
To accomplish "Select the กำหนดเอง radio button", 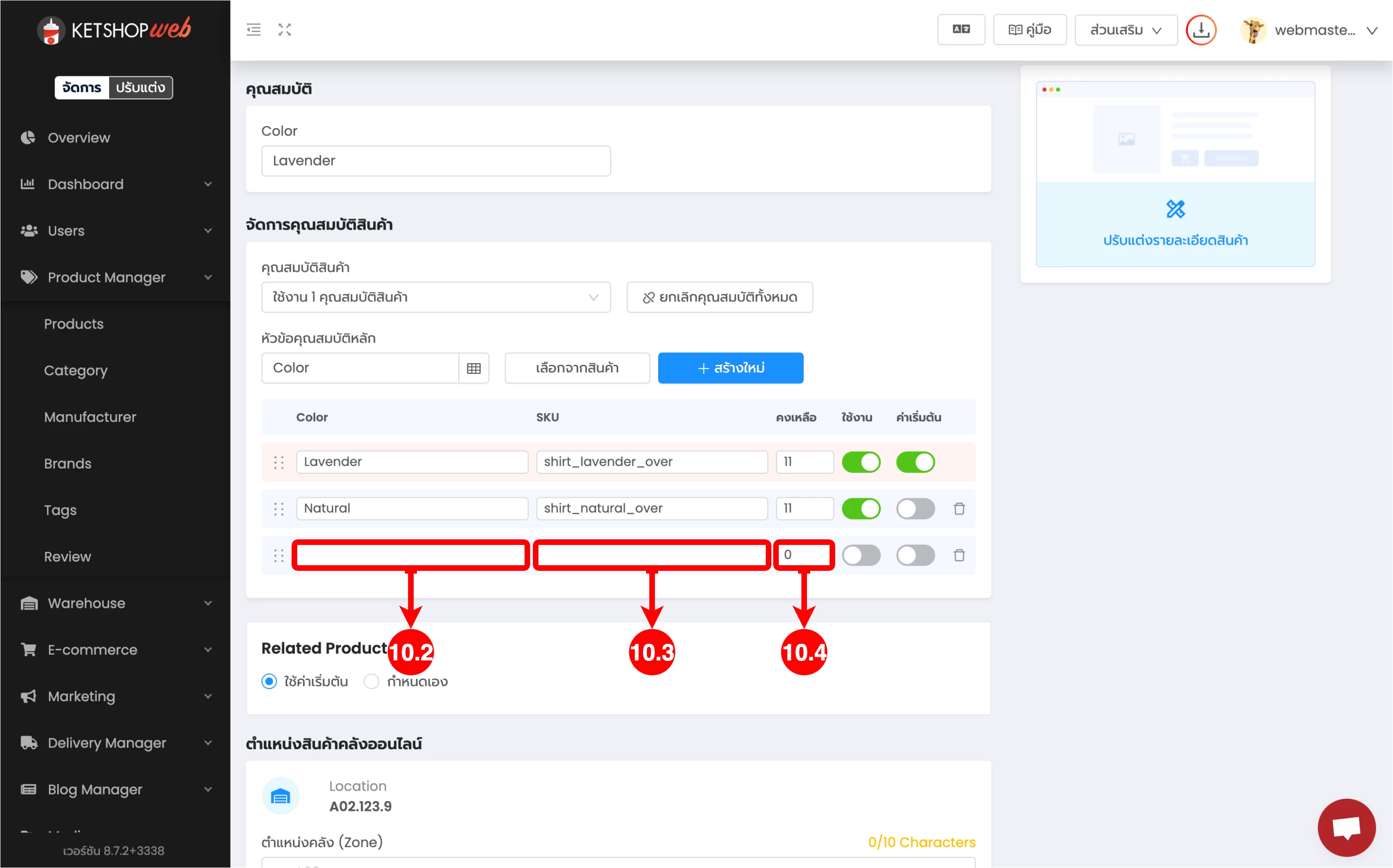I will tap(372, 681).
